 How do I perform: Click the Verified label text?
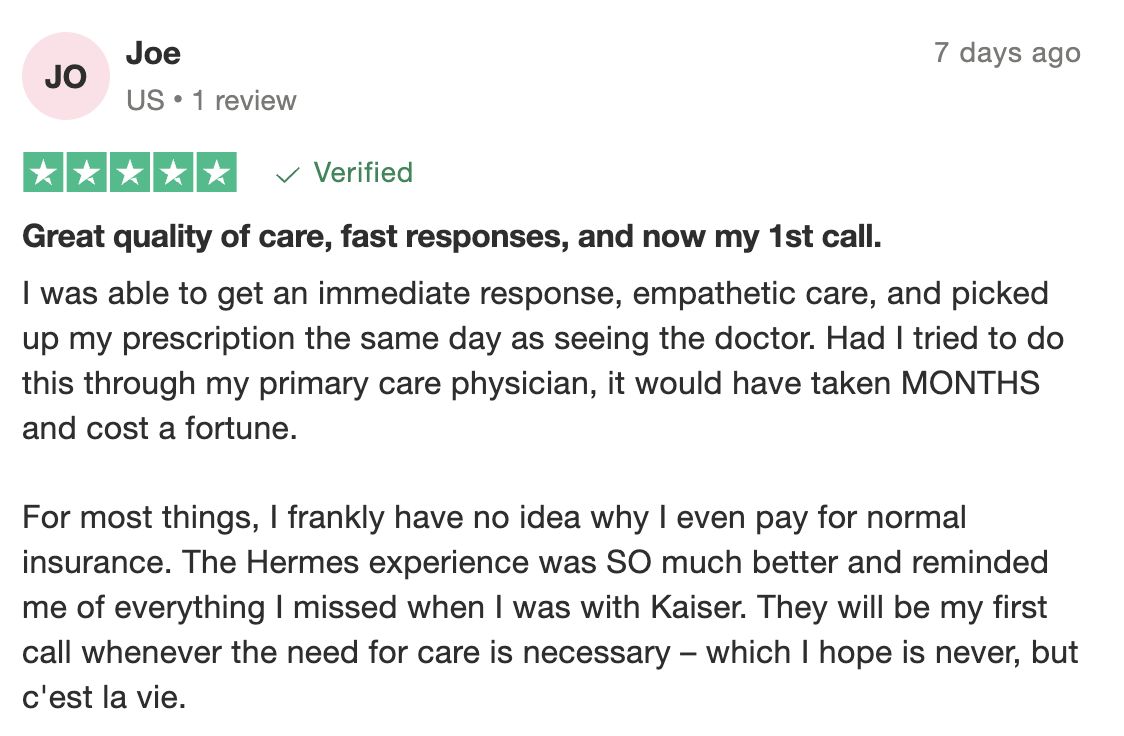pyautogui.click(x=362, y=173)
